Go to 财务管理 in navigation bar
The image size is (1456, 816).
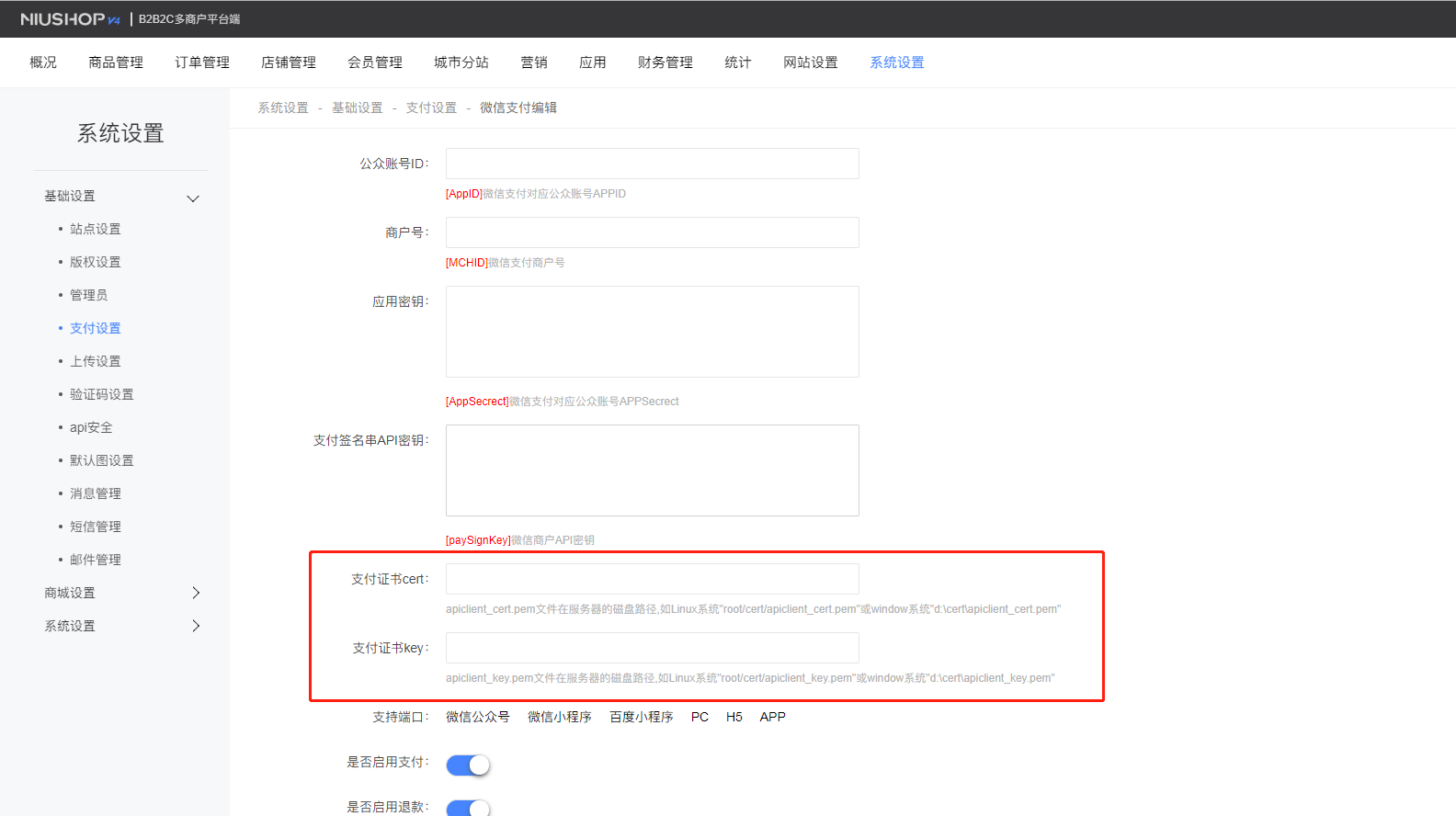click(665, 62)
